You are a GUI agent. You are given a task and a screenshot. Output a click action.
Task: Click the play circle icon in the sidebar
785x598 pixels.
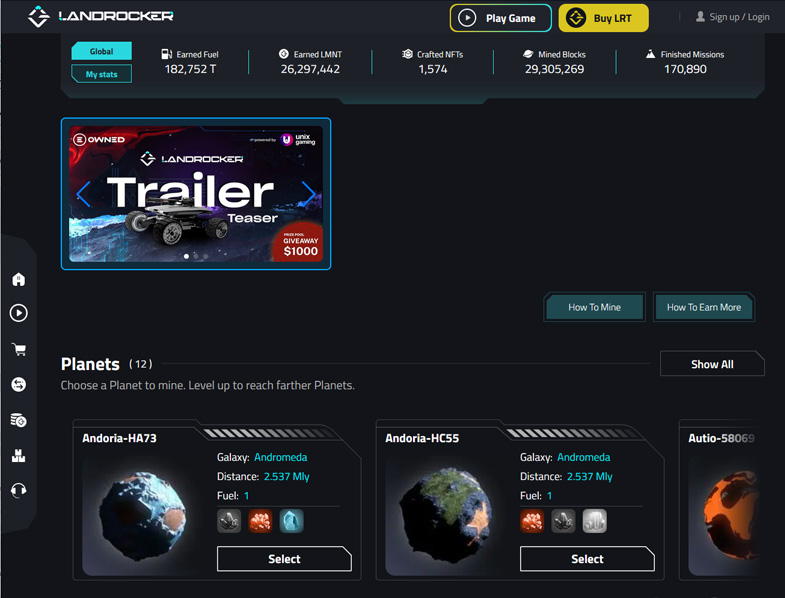click(19, 314)
